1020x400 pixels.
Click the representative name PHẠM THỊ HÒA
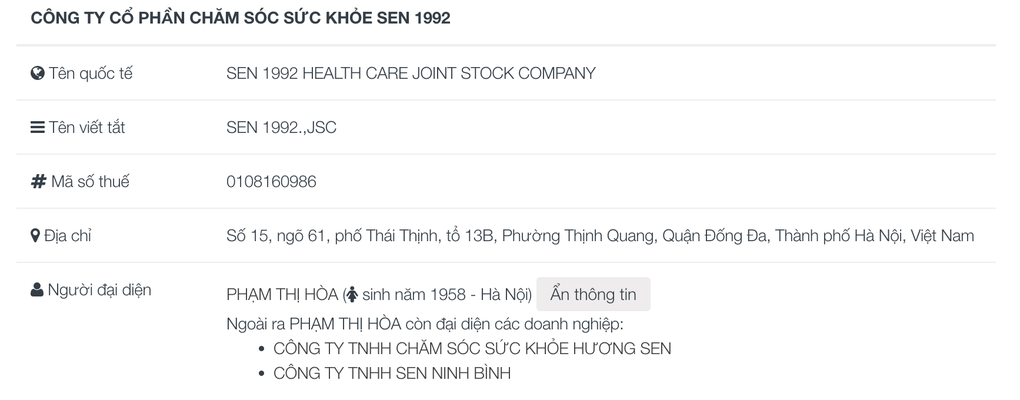click(282, 295)
